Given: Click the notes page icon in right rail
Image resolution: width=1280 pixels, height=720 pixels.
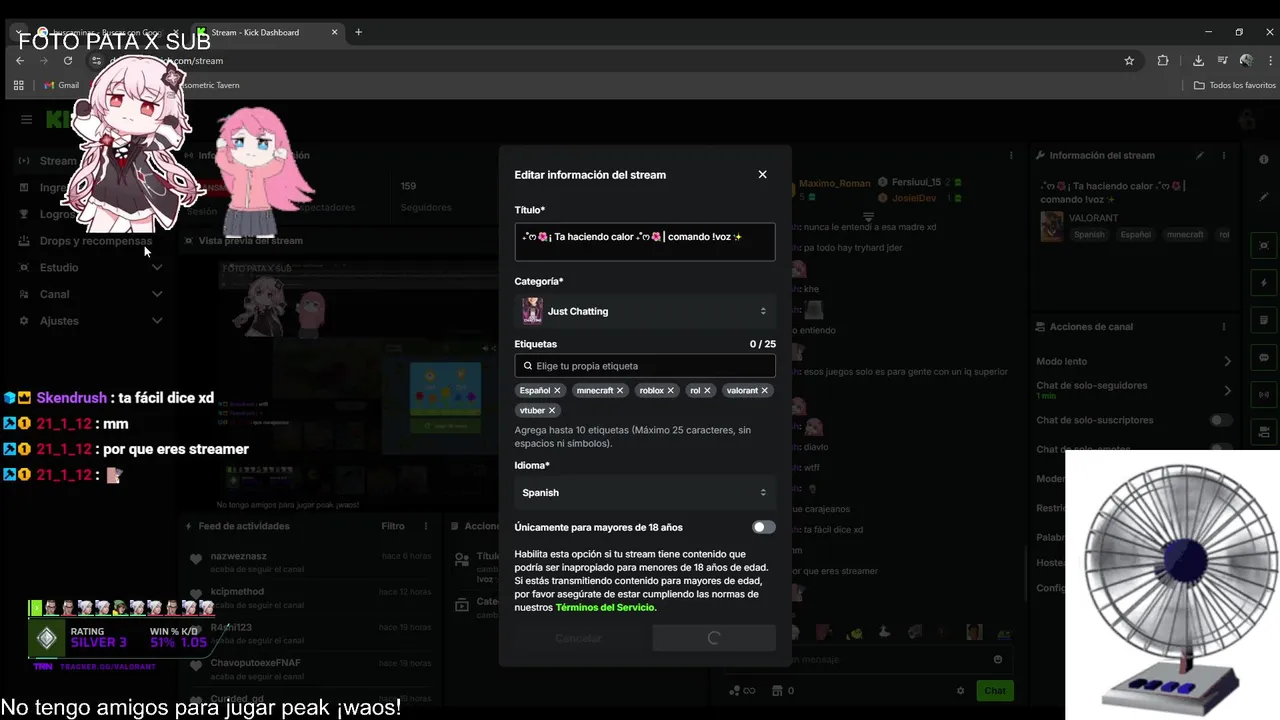Looking at the screenshot, I should tap(1264, 320).
